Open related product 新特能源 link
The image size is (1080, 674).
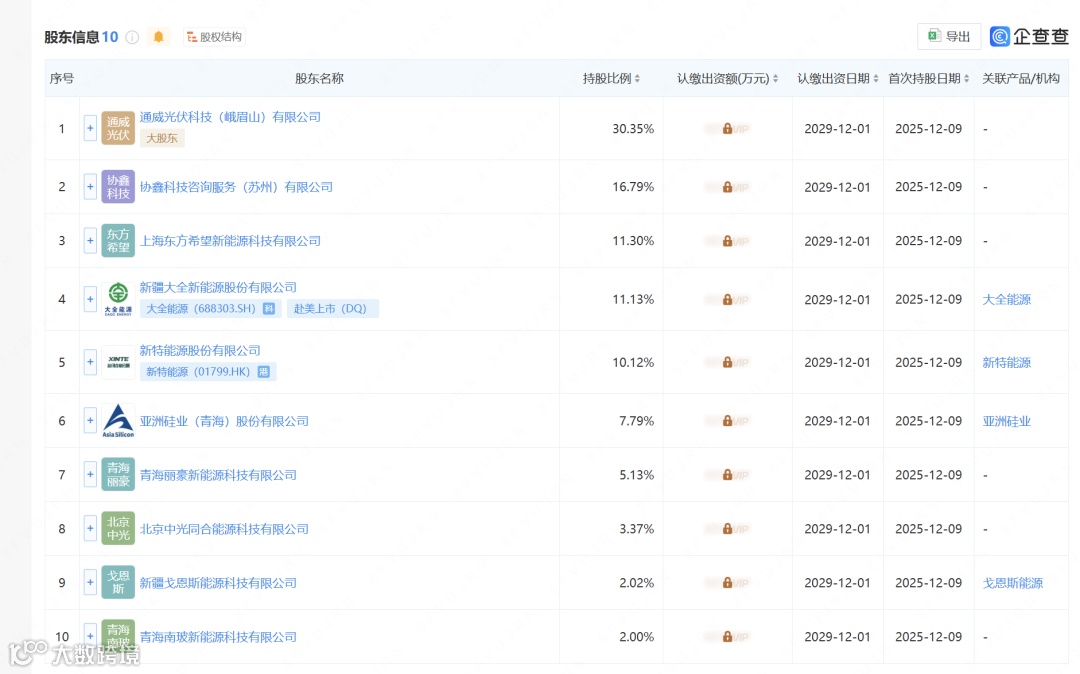coord(1006,362)
